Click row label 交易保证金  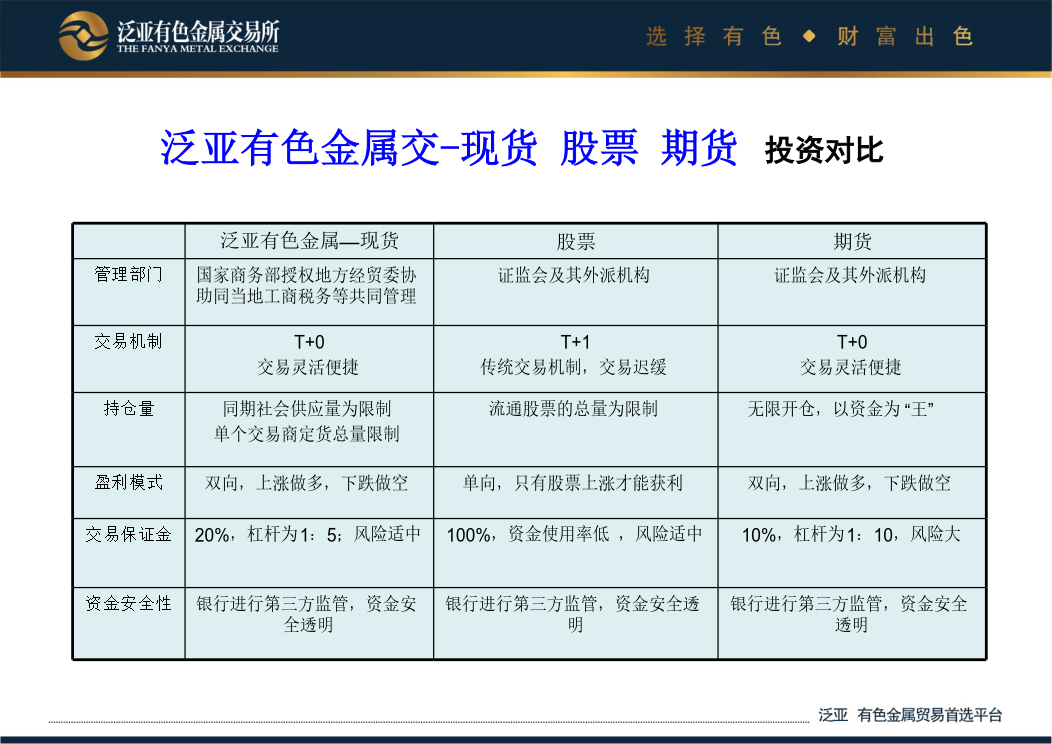click(x=128, y=535)
